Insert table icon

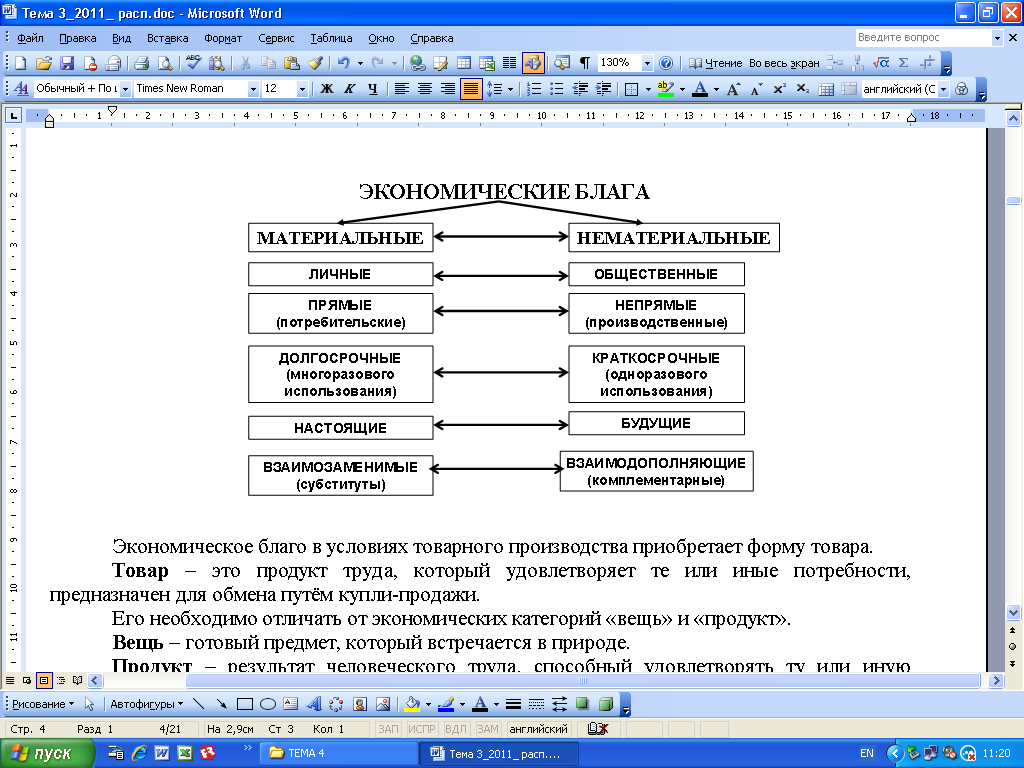(464, 63)
